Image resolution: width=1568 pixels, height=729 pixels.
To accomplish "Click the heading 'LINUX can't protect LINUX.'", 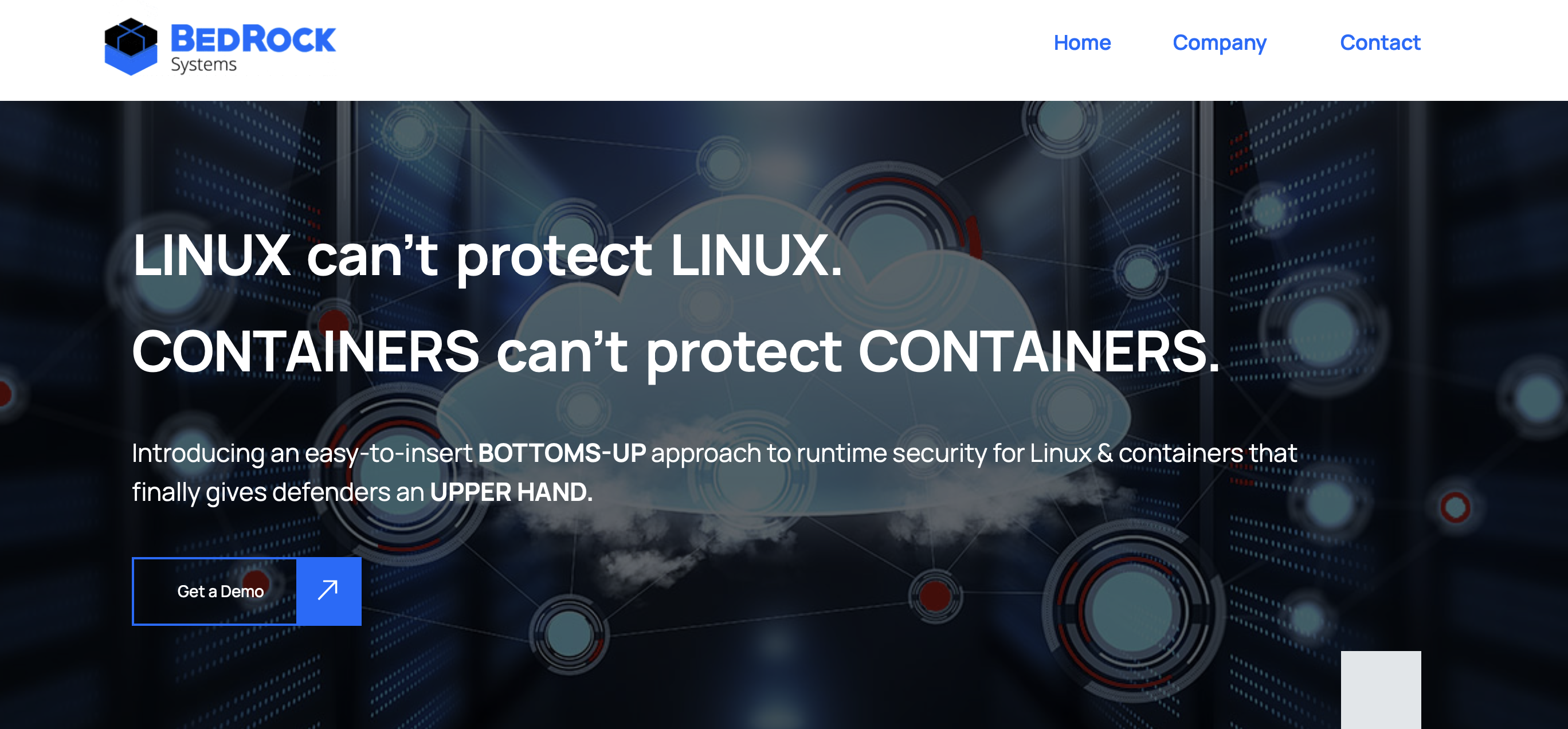I will point(488,256).
